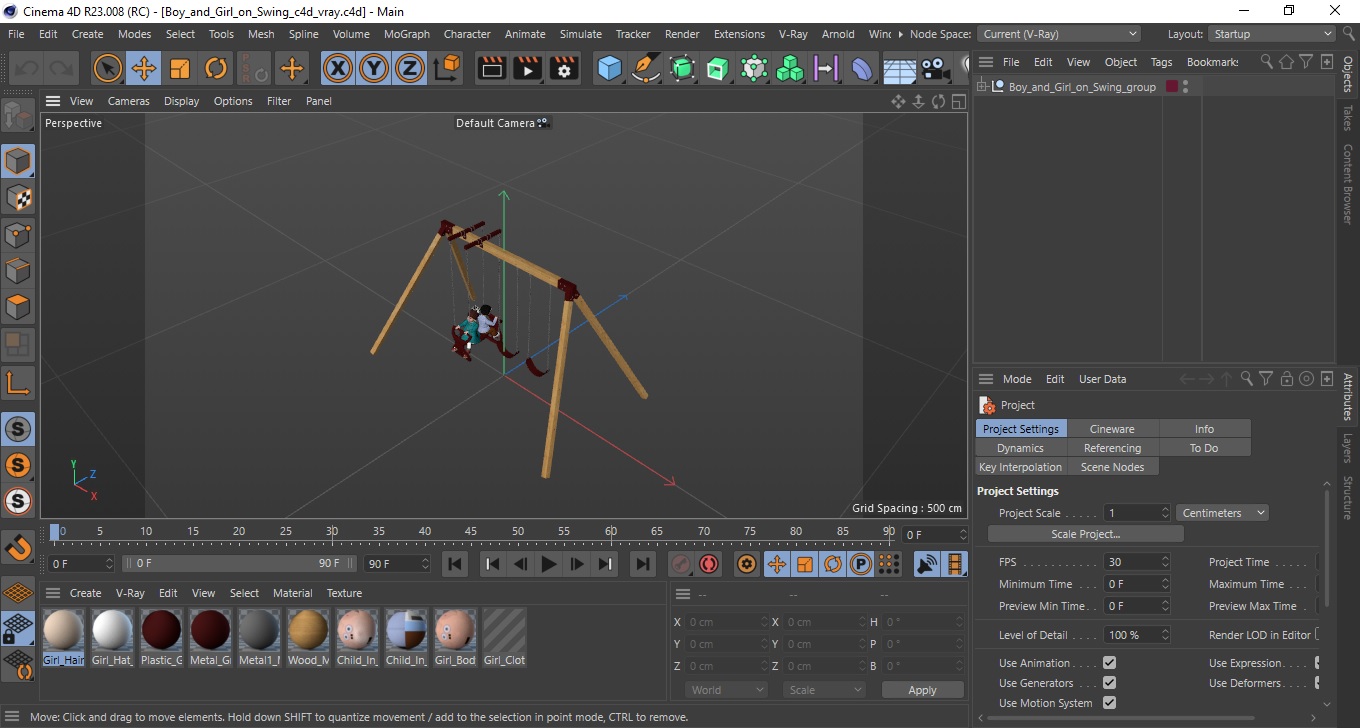Select the Live Selection tool
The height and width of the screenshot is (728, 1360).
(107, 68)
